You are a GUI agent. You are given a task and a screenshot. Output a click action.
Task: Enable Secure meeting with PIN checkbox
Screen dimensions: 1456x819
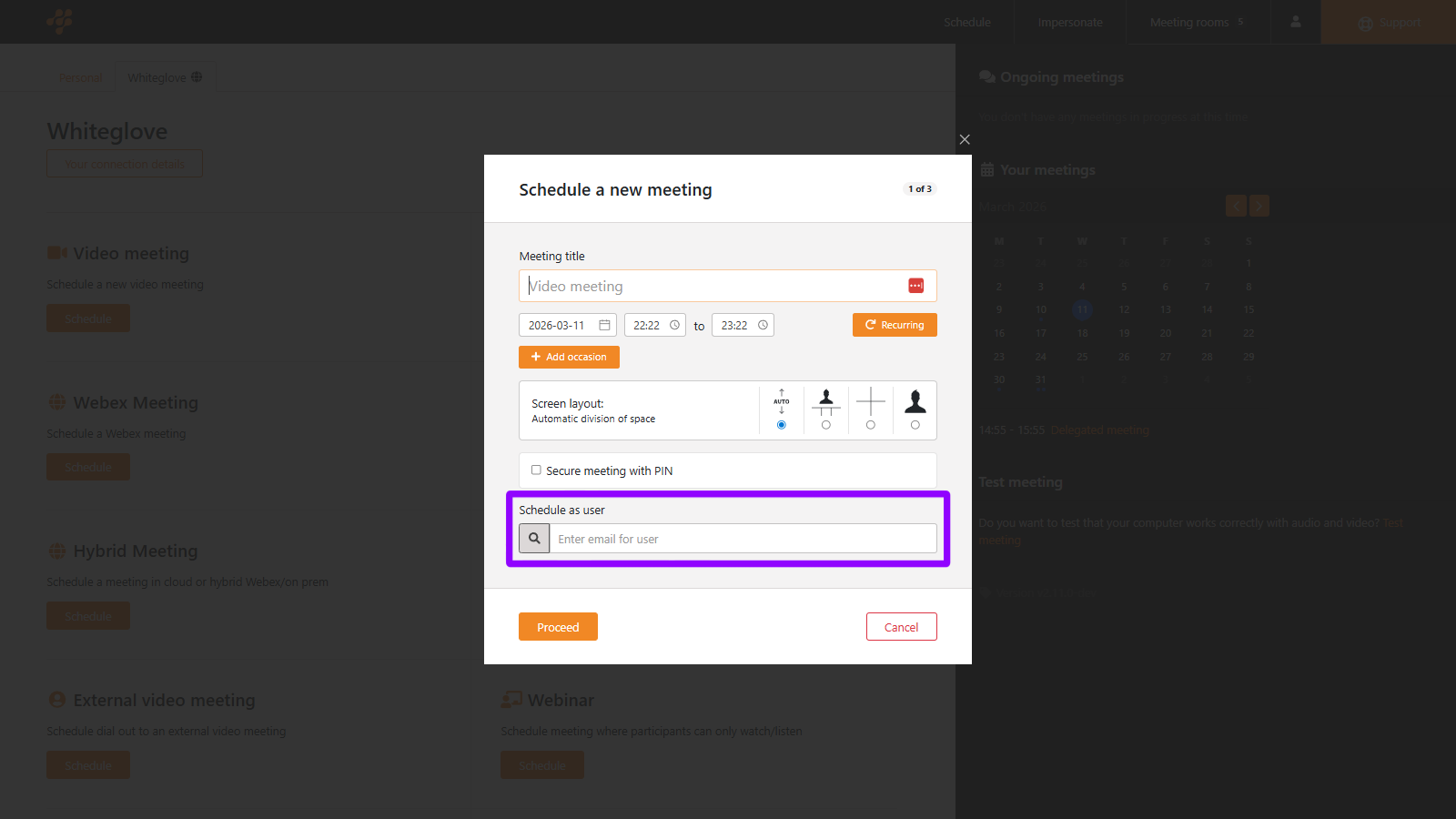point(536,470)
